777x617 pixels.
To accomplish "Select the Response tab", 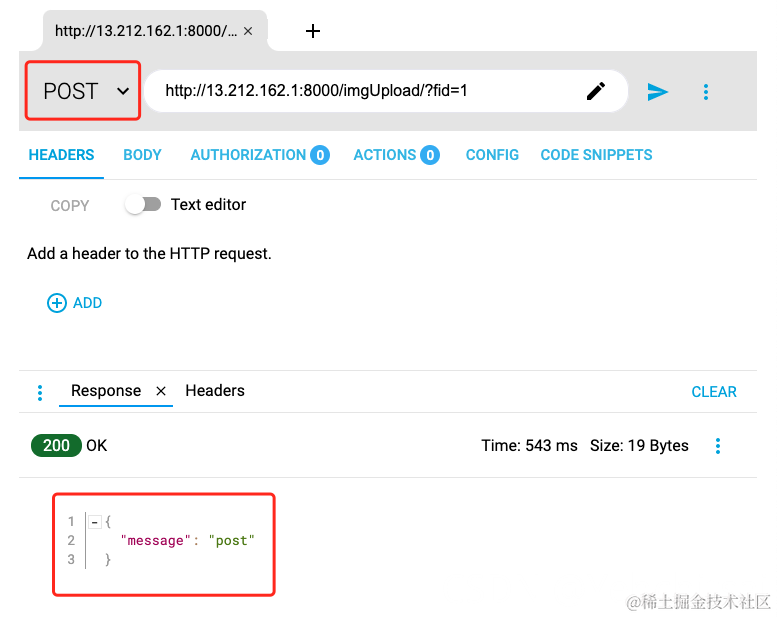I will [x=106, y=391].
